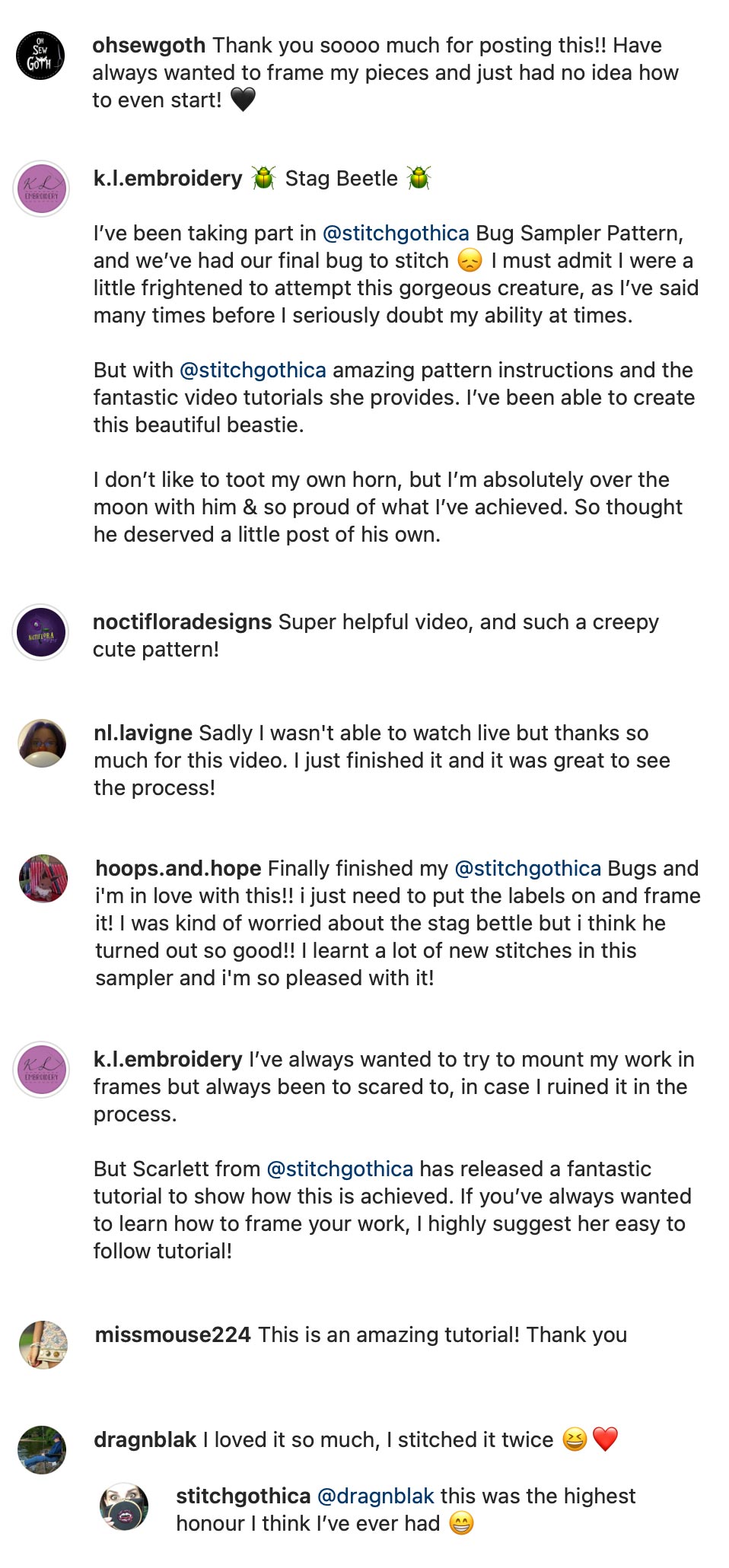Open the ohsewgoth username link
The height and width of the screenshot is (1568, 729).
[148, 45]
